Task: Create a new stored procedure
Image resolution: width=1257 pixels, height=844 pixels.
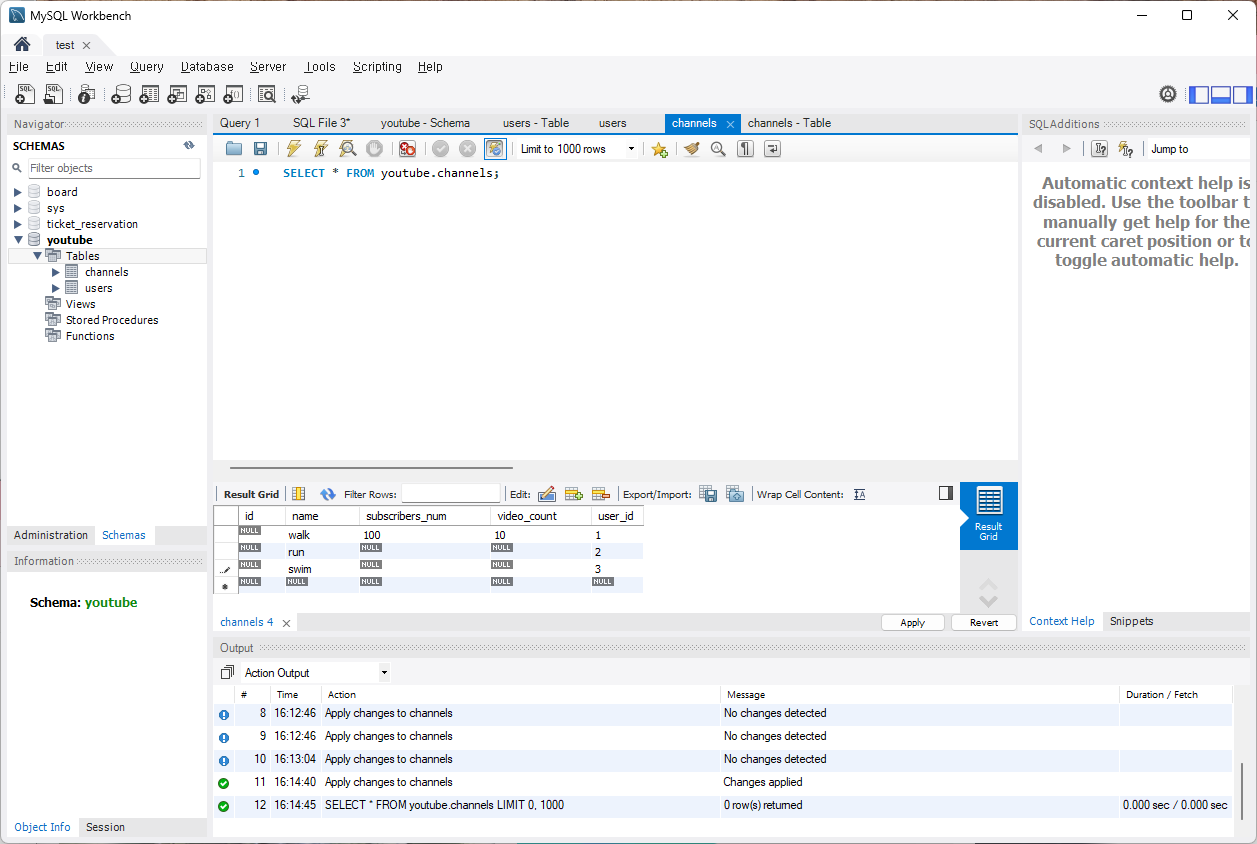Action: tap(205, 94)
